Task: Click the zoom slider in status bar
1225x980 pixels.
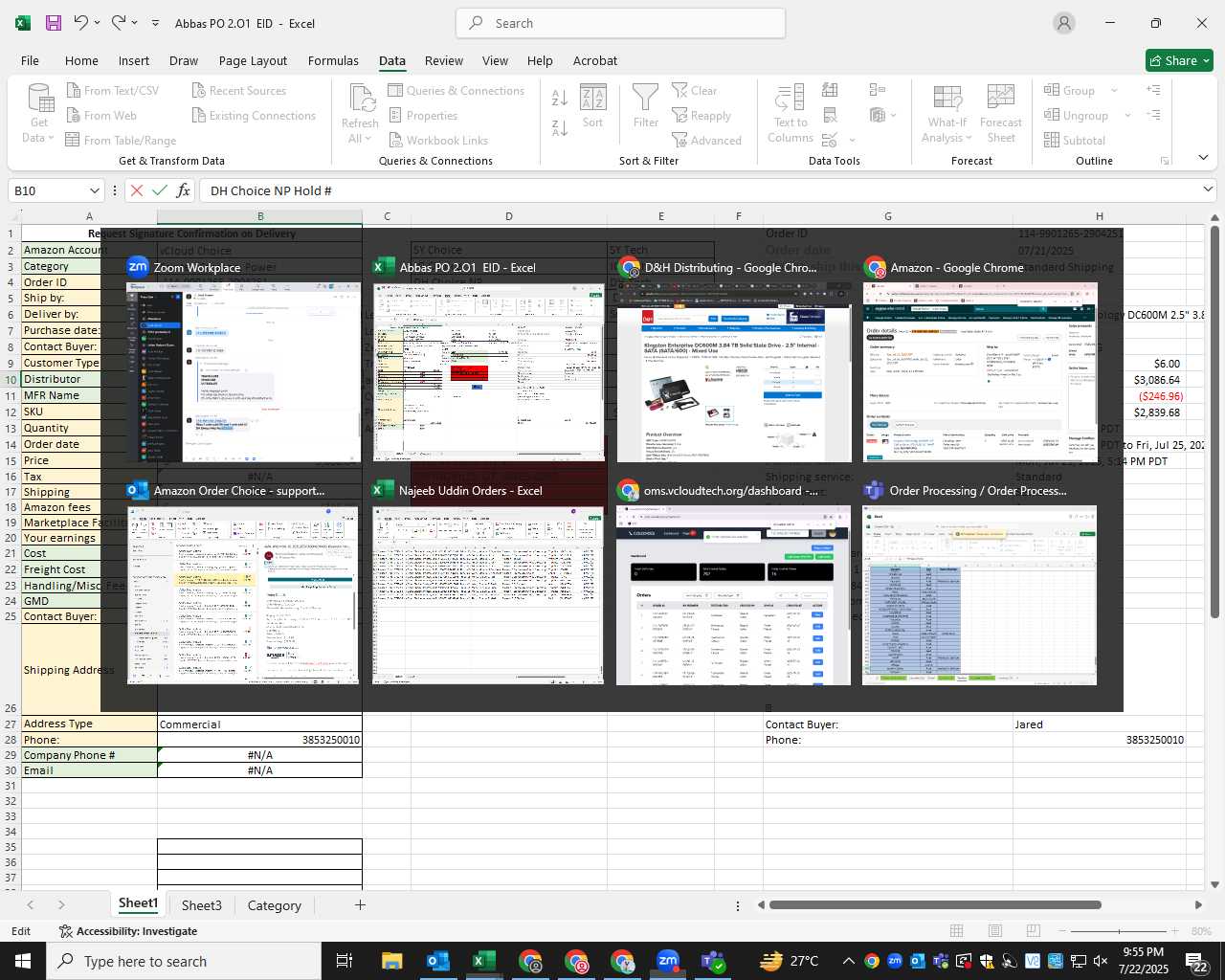Action: [1120, 931]
